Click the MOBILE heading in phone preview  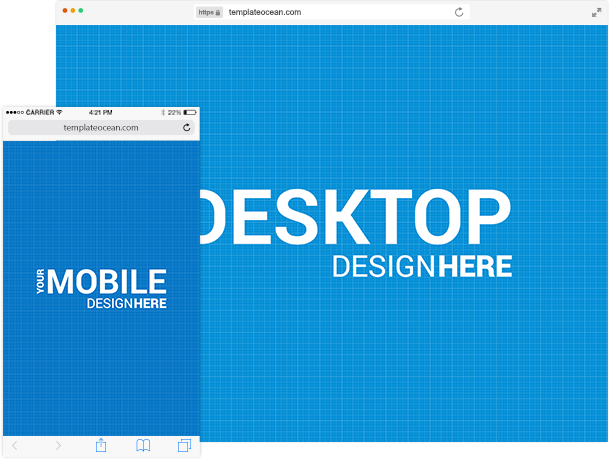click(x=107, y=281)
